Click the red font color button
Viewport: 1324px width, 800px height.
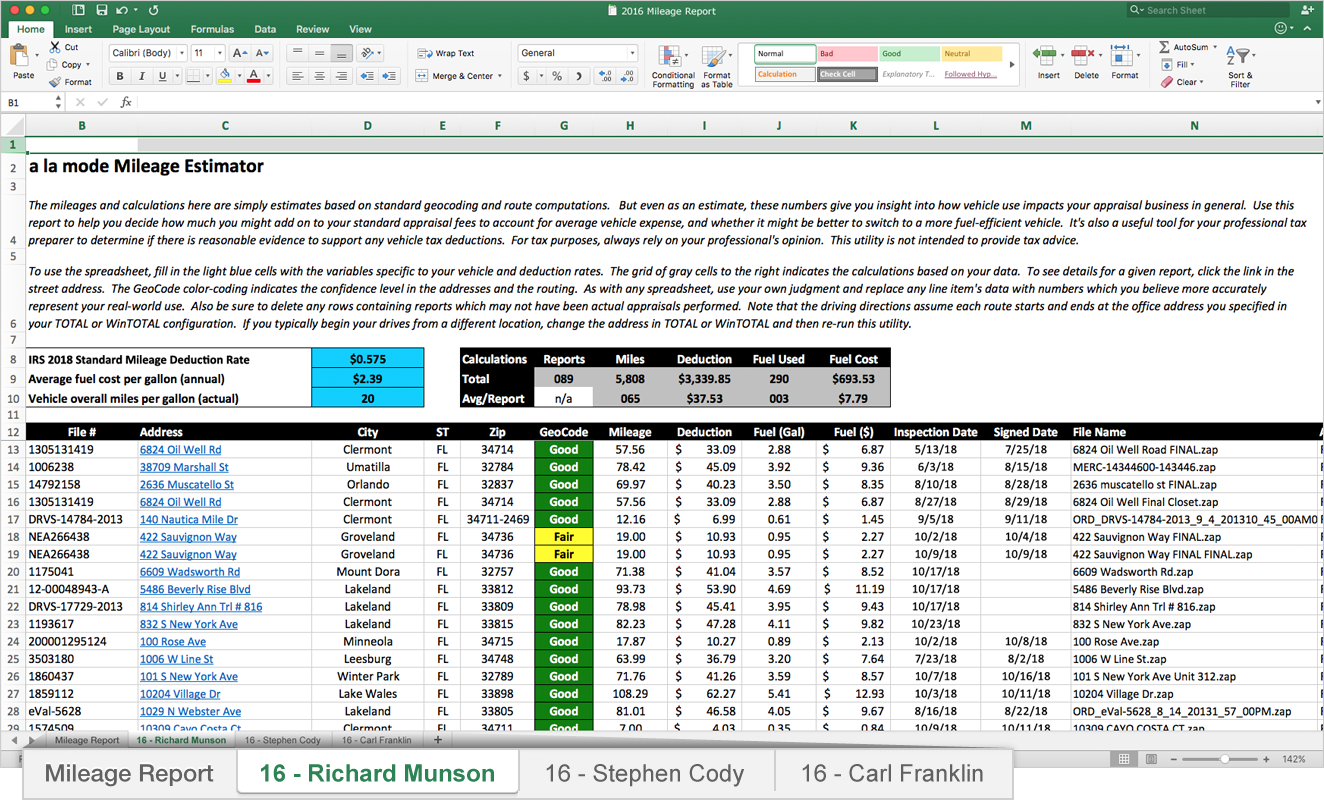253,76
